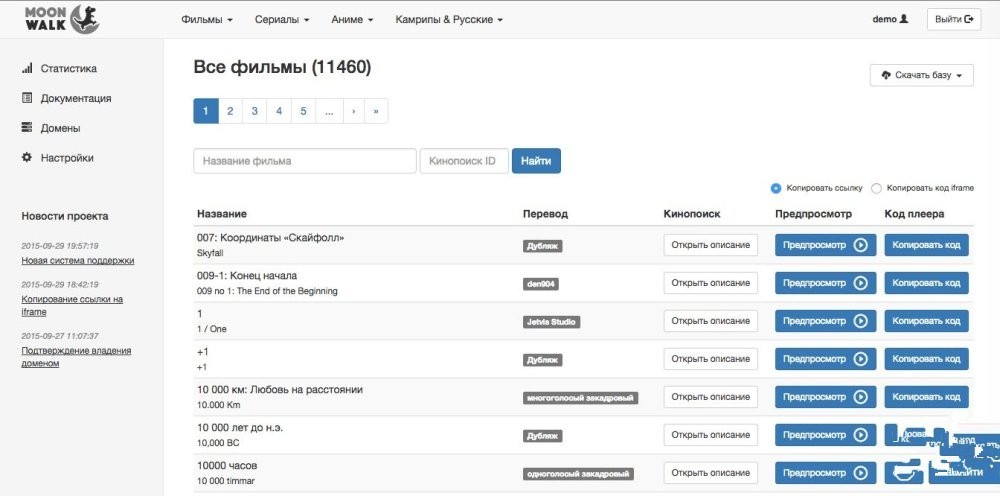Select the Копировать код iframe radio option

[876, 188]
